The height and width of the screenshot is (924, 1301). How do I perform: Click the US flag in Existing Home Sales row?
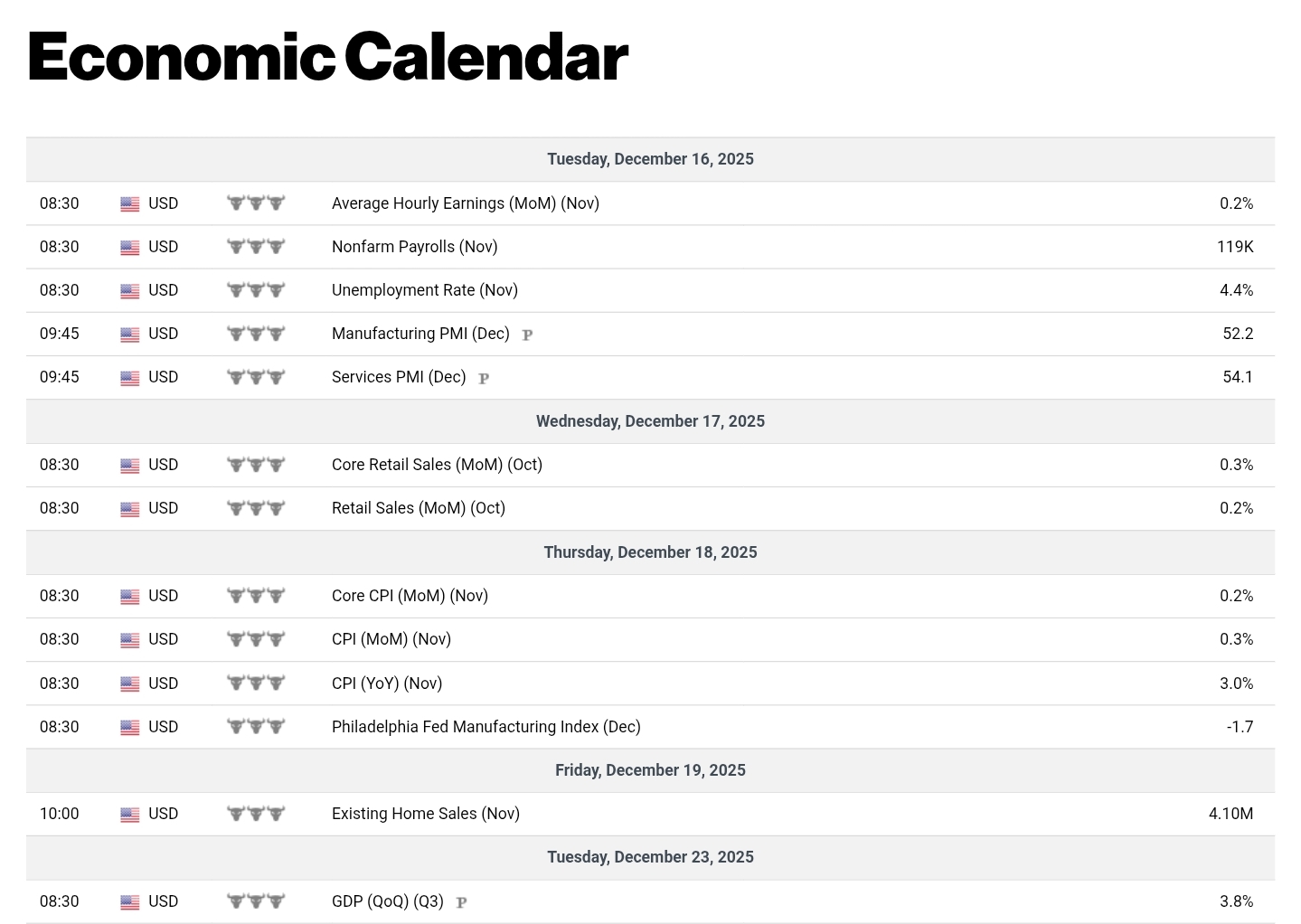[x=130, y=815]
